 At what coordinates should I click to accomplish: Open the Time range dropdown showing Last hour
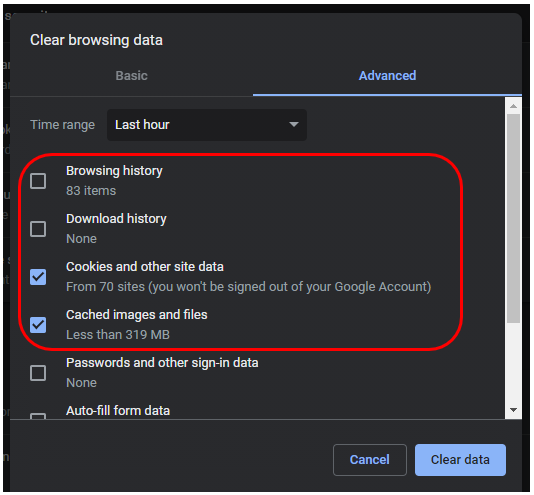(x=207, y=125)
